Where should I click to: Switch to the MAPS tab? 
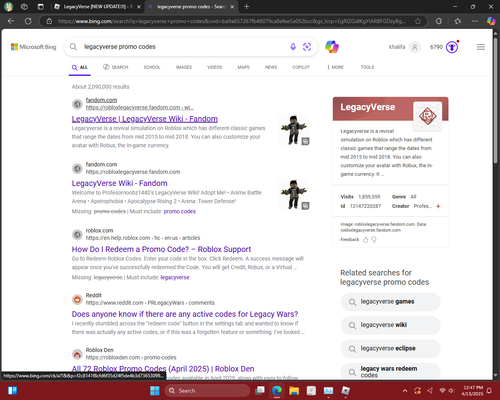click(243, 67)
